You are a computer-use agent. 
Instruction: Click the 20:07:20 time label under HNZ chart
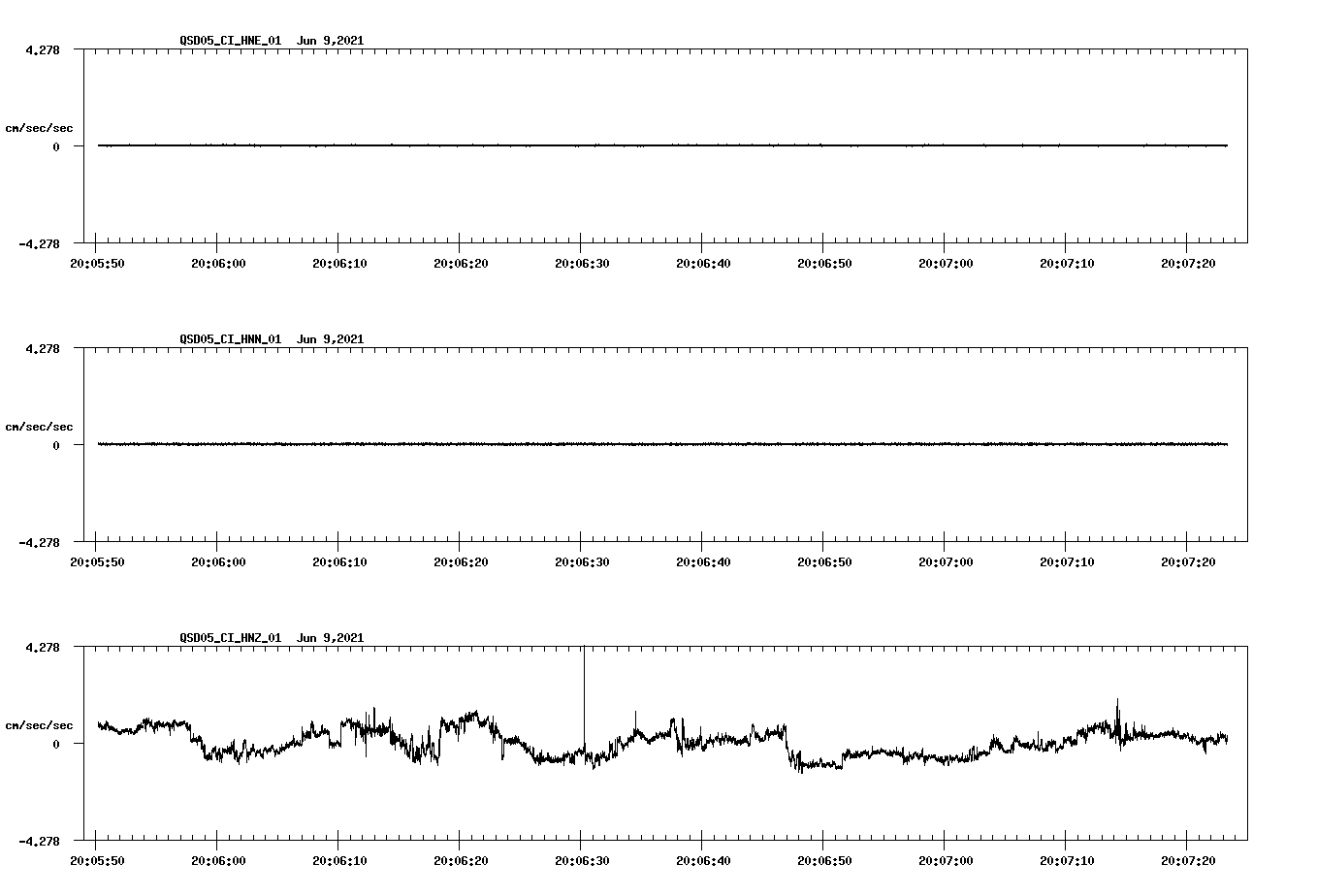tap(1188, 860)
